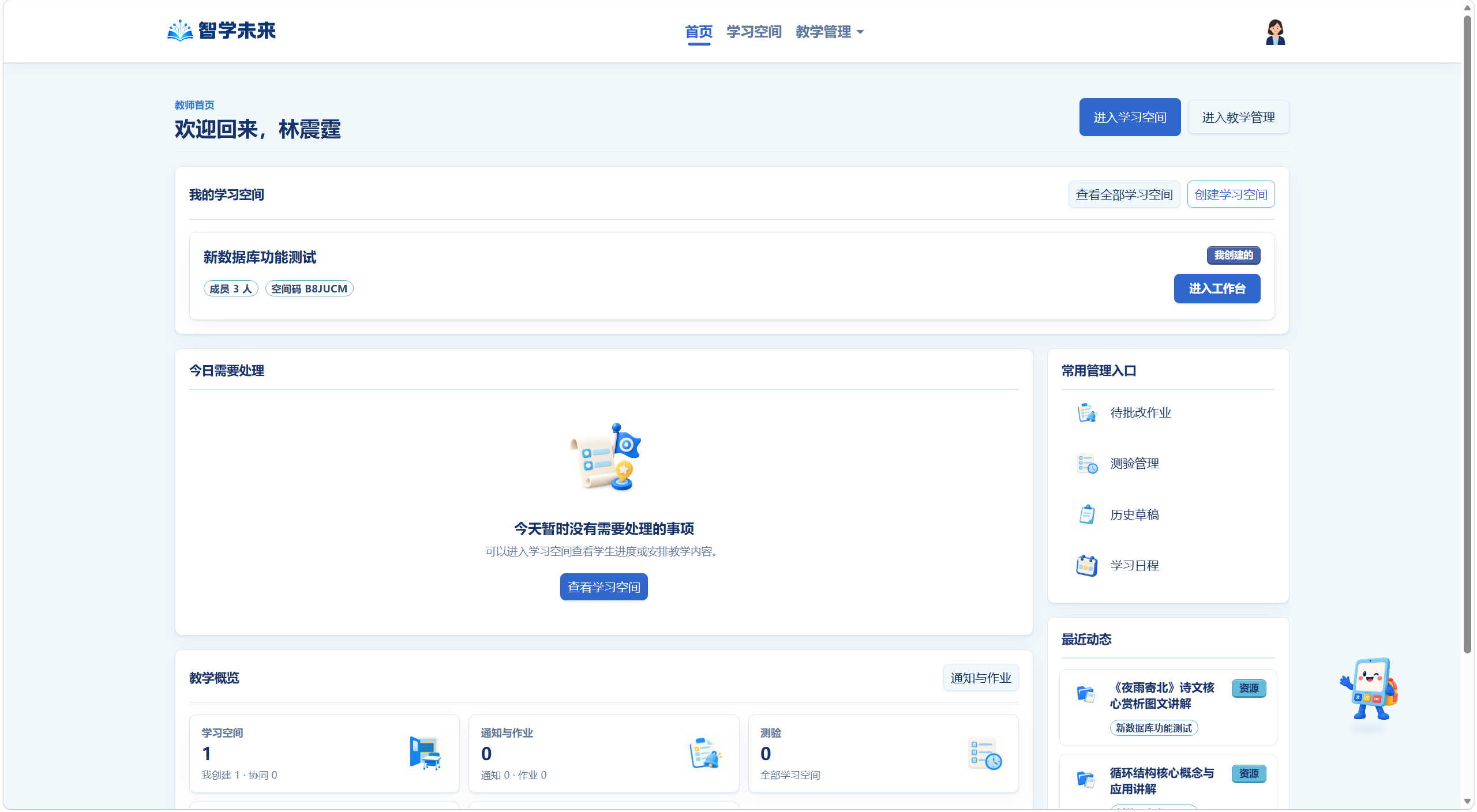Click the 进入学习空间 button

click(1130, 117)
